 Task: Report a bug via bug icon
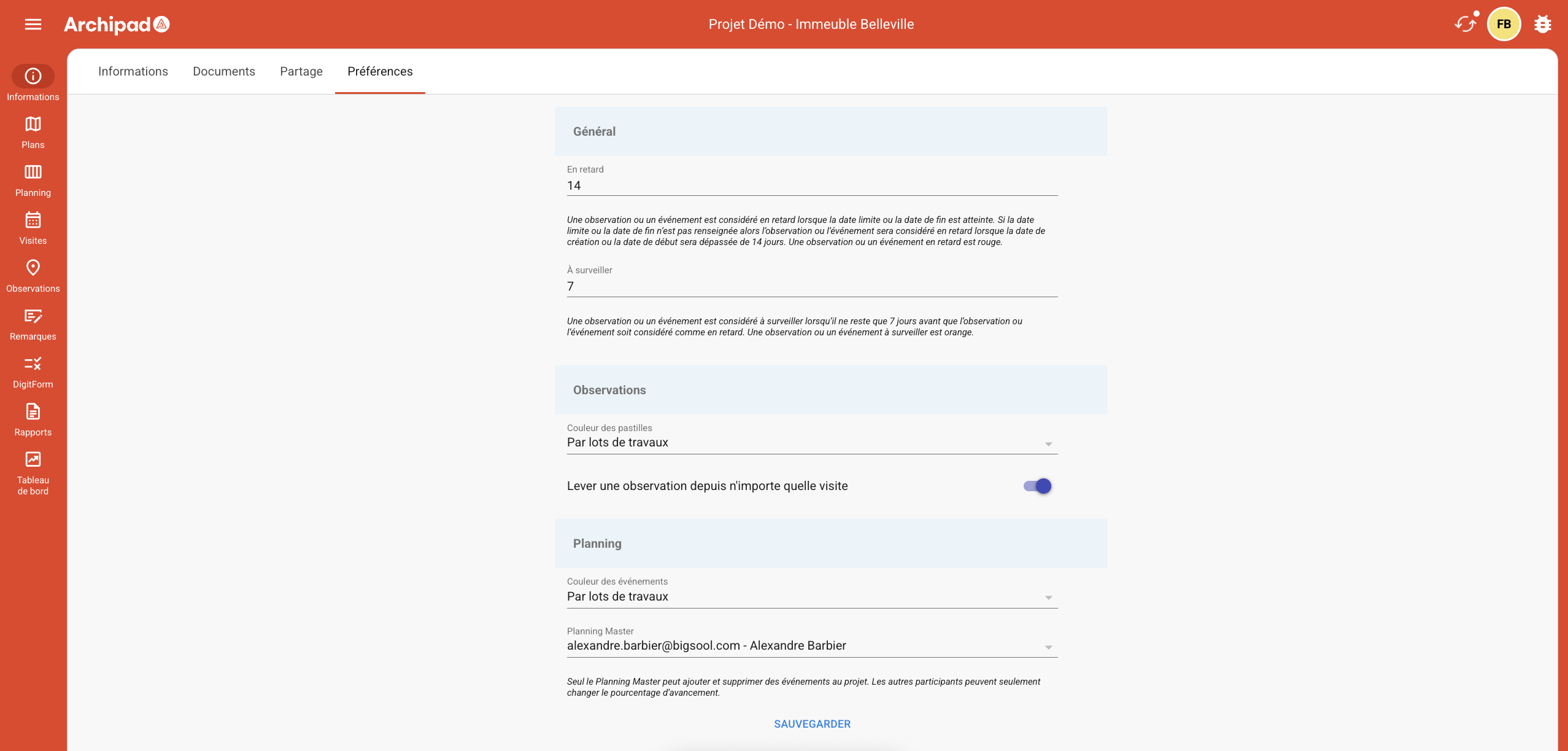click(1542, 25)
